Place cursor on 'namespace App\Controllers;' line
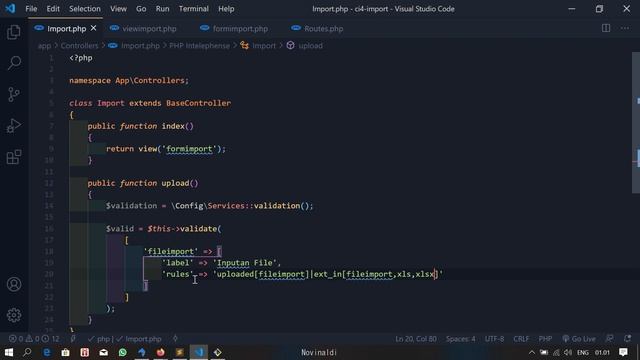 pos(129,80)
